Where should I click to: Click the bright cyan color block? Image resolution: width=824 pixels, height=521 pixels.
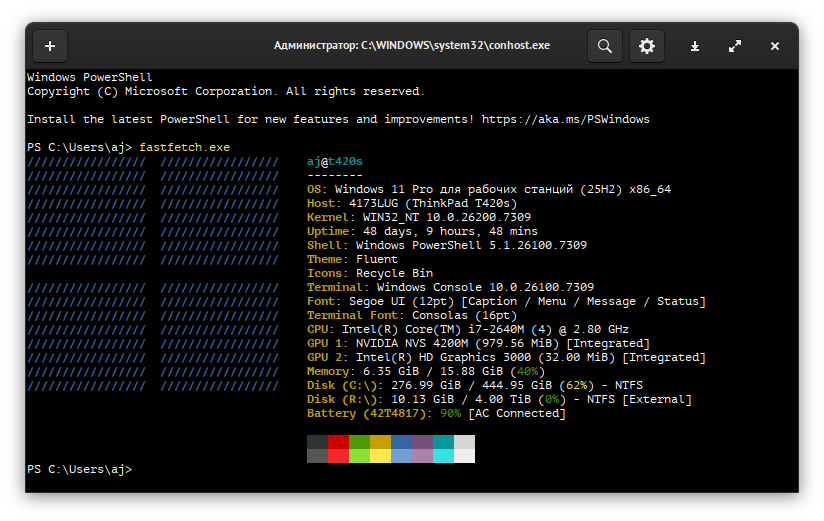coord(443,456)
